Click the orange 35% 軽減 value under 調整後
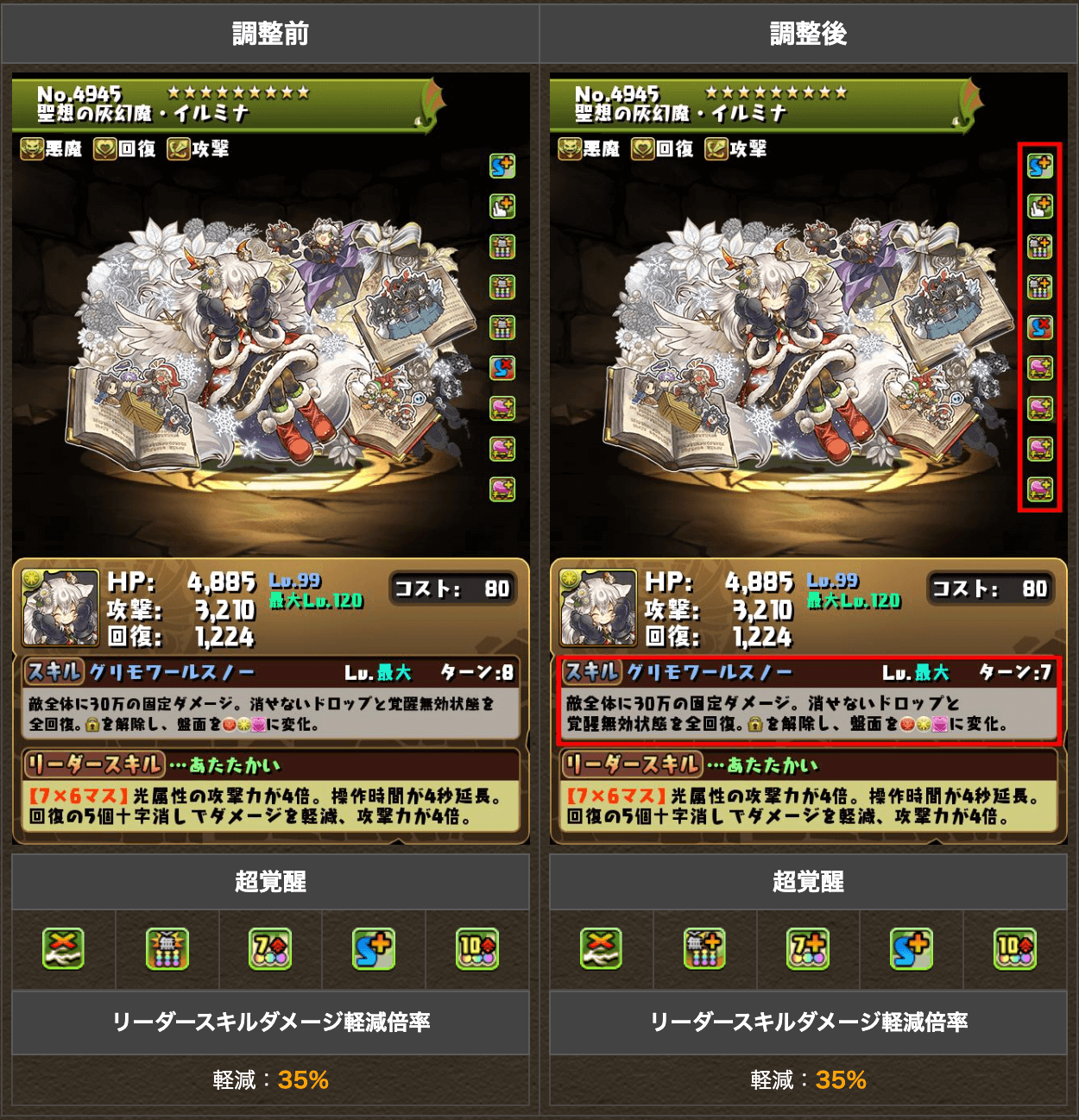The image size is (1079, 1120). 841,1079
